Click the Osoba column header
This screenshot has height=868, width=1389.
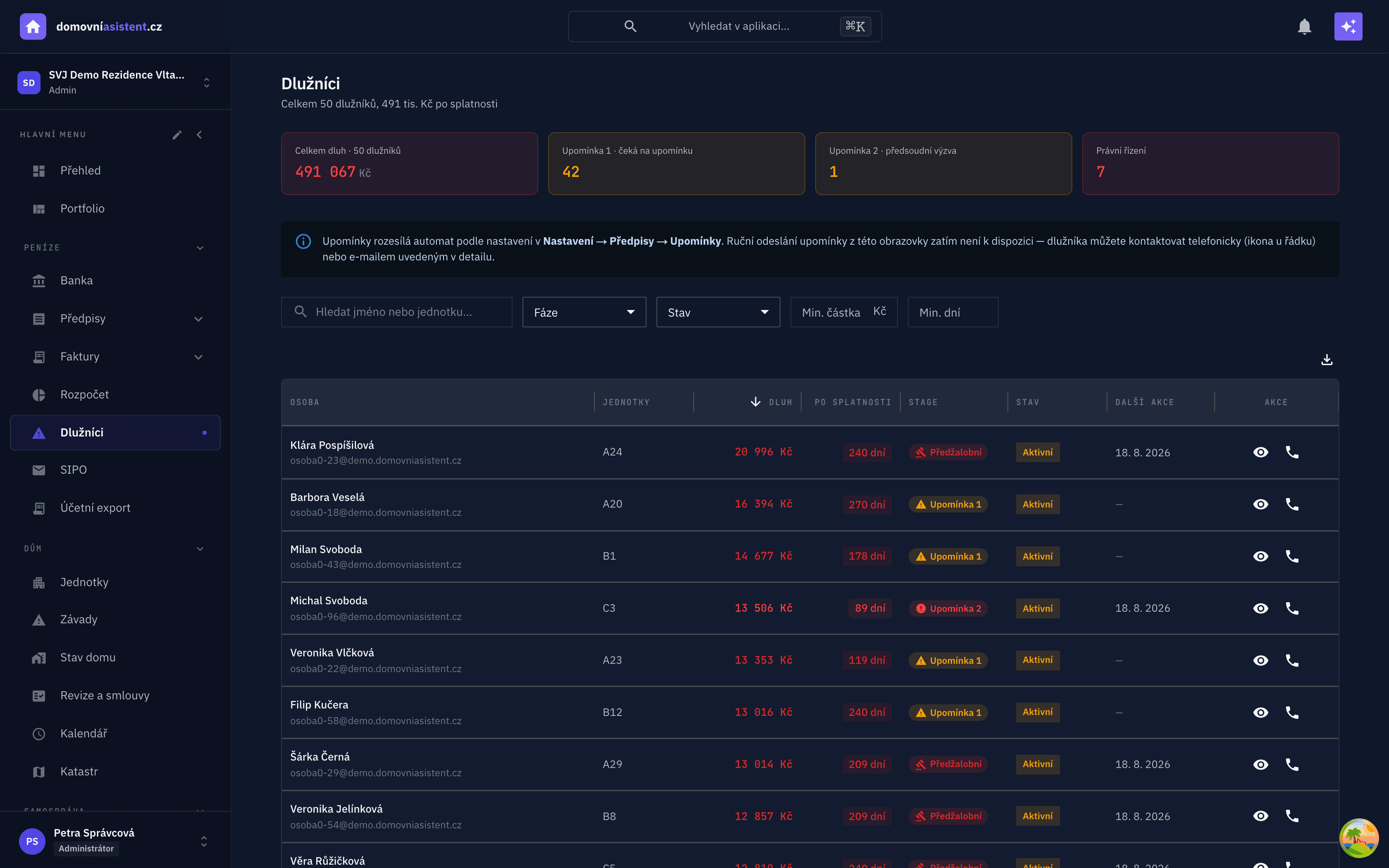point(305,403)
